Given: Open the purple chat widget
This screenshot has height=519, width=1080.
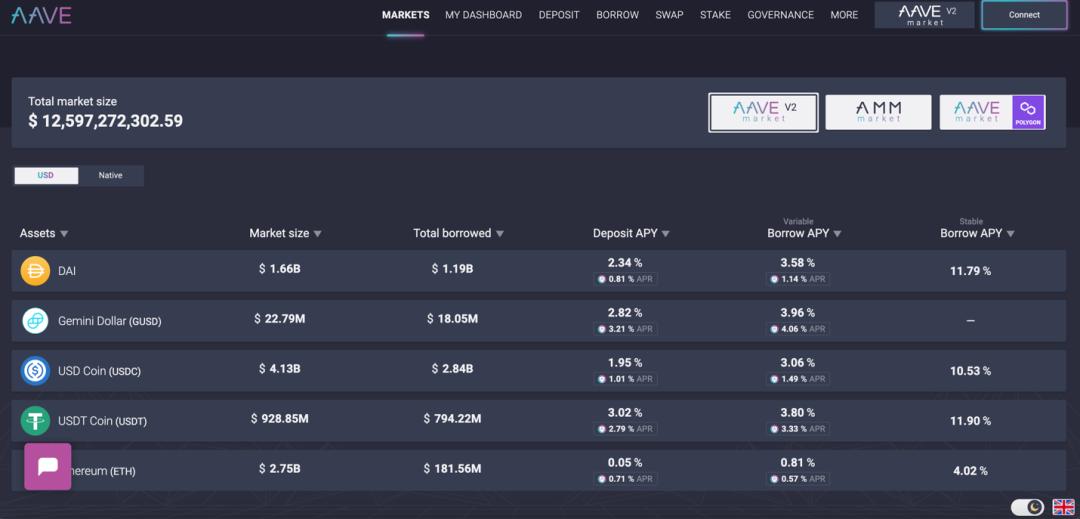Looking at the screenshot, I should [x=48, y=467].
